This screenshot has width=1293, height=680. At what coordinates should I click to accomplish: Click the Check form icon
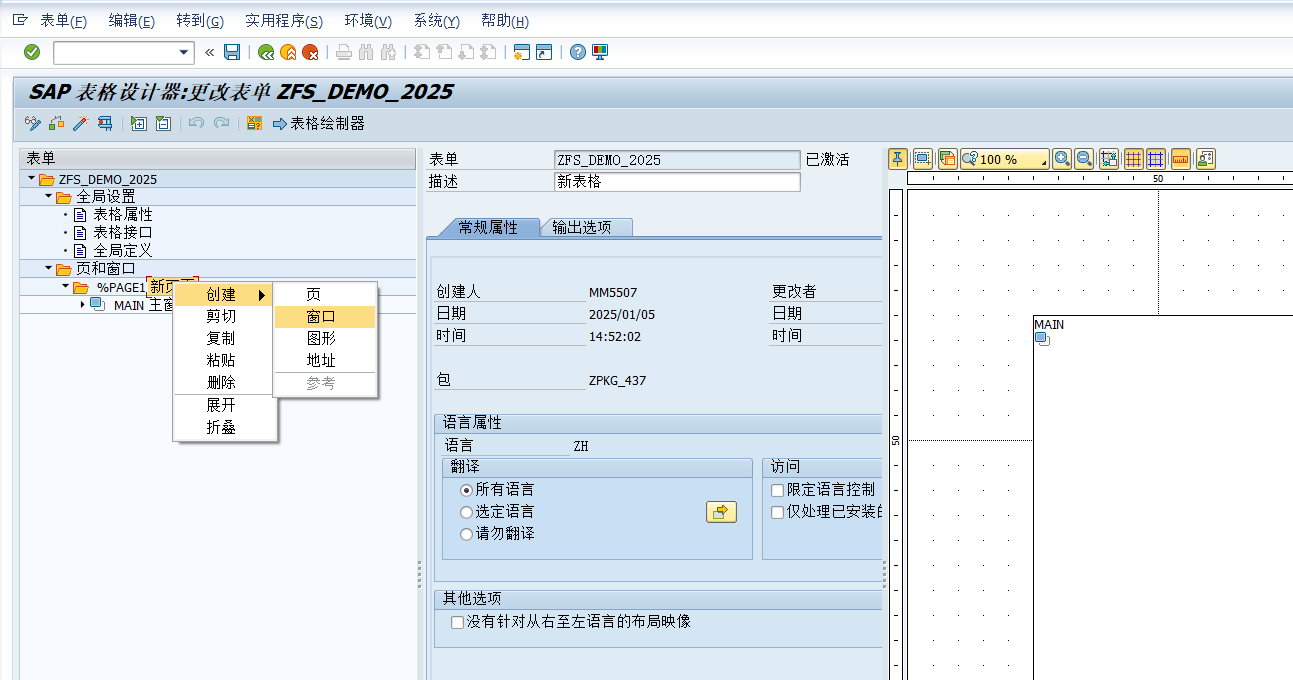pyautogui.click(x=56, y=123)
